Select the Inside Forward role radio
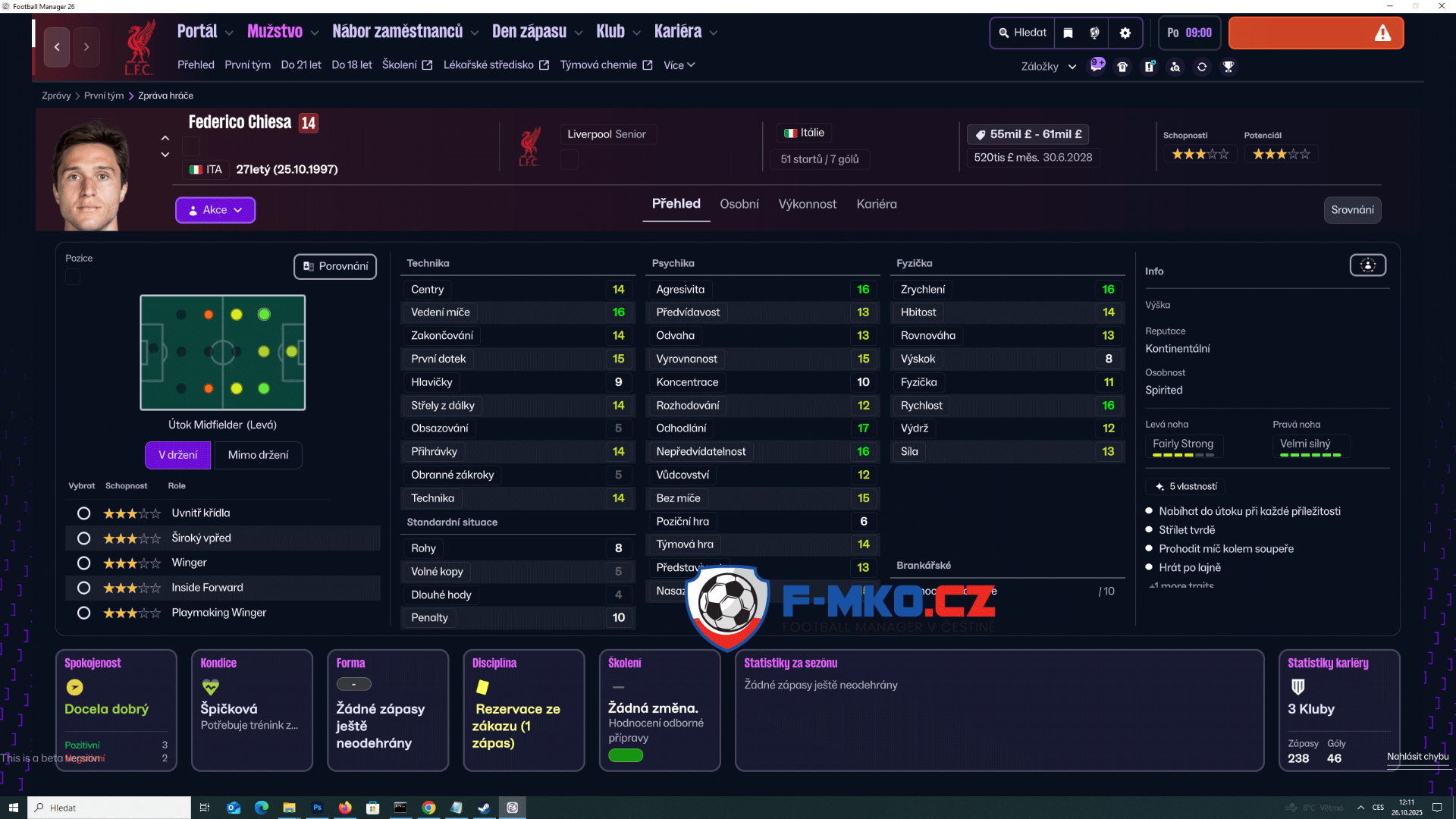 click(83, 588)
